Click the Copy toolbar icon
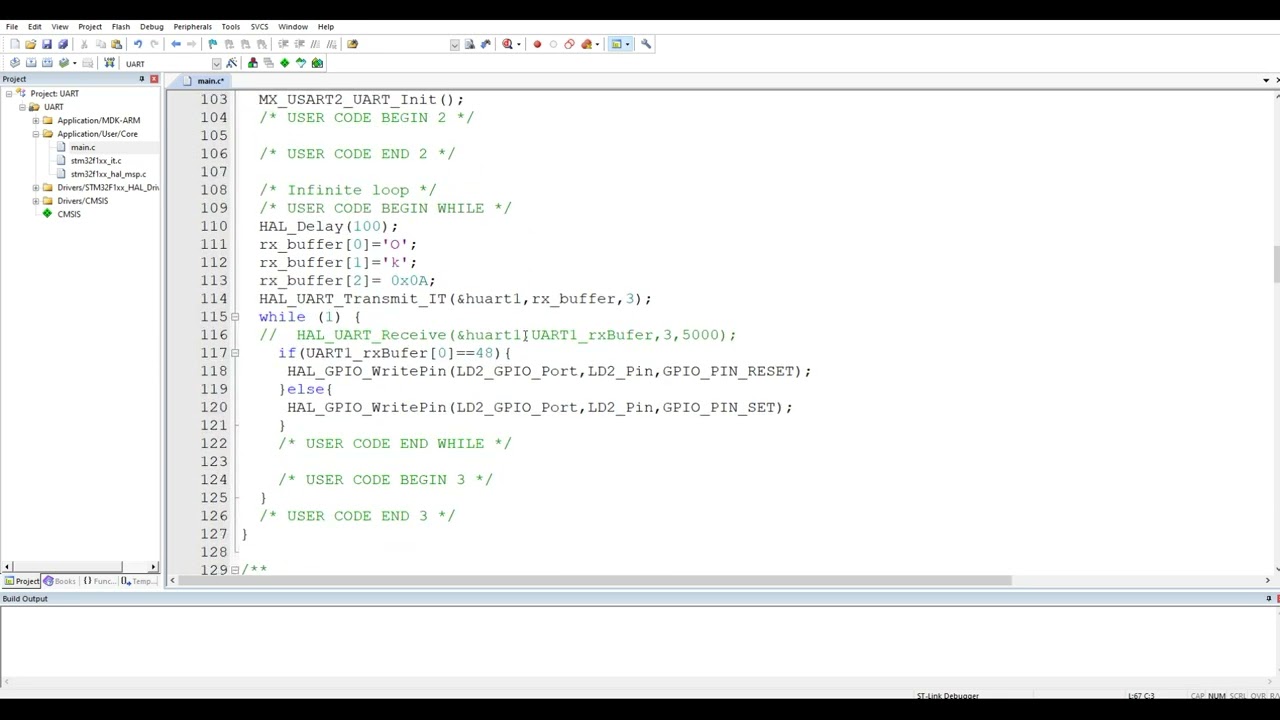The image size is (1280, 720). pyautogui.click(x=100, y=44)
